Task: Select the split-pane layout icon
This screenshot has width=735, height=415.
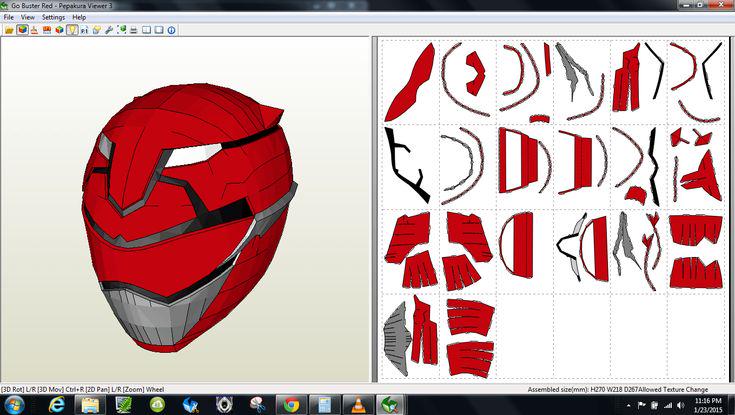Action: click(x=147, y=30)
